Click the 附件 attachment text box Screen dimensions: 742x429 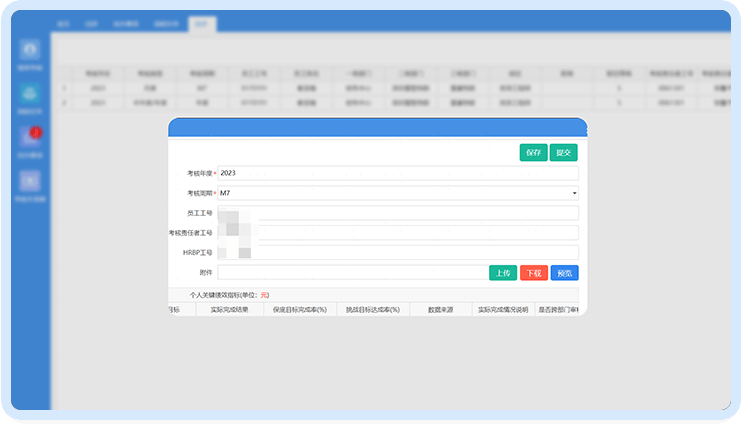[x=352, y=273]
